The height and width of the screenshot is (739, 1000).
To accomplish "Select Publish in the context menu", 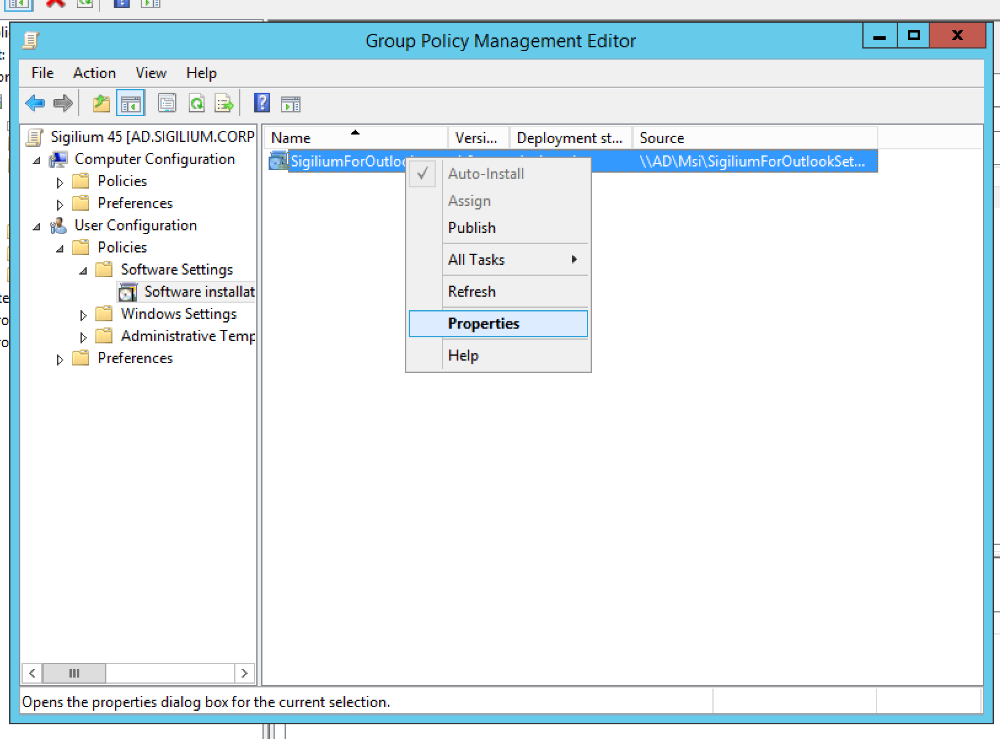I will pos(471,228).
